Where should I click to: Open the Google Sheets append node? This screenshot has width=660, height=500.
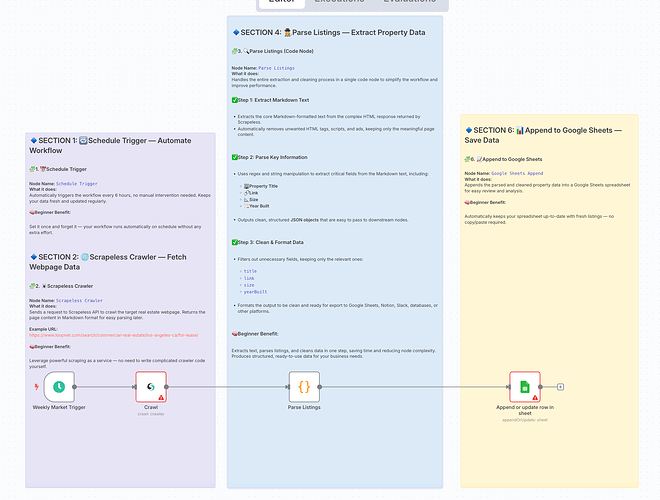tap(525, 387)
